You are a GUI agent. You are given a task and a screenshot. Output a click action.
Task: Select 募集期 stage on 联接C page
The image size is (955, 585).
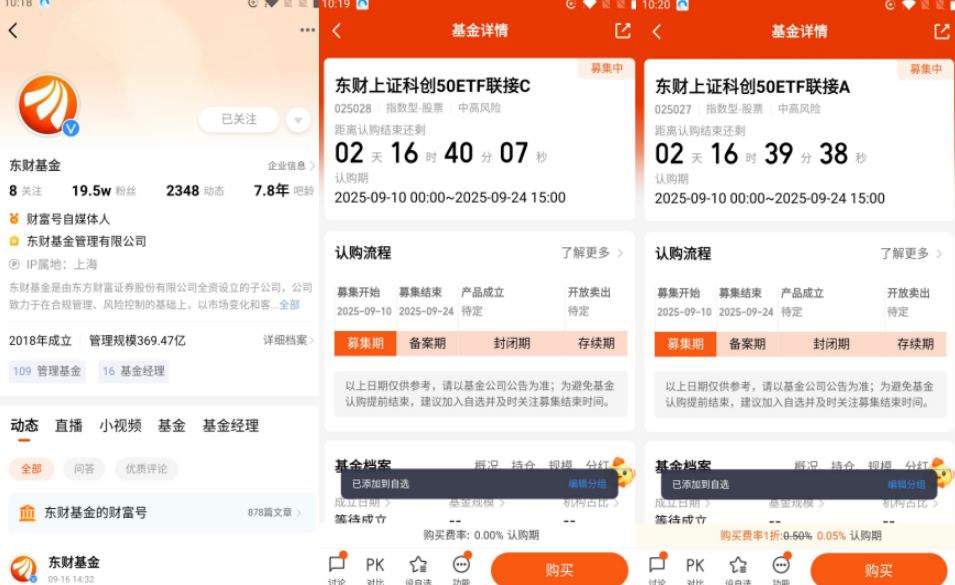[365, 343]
